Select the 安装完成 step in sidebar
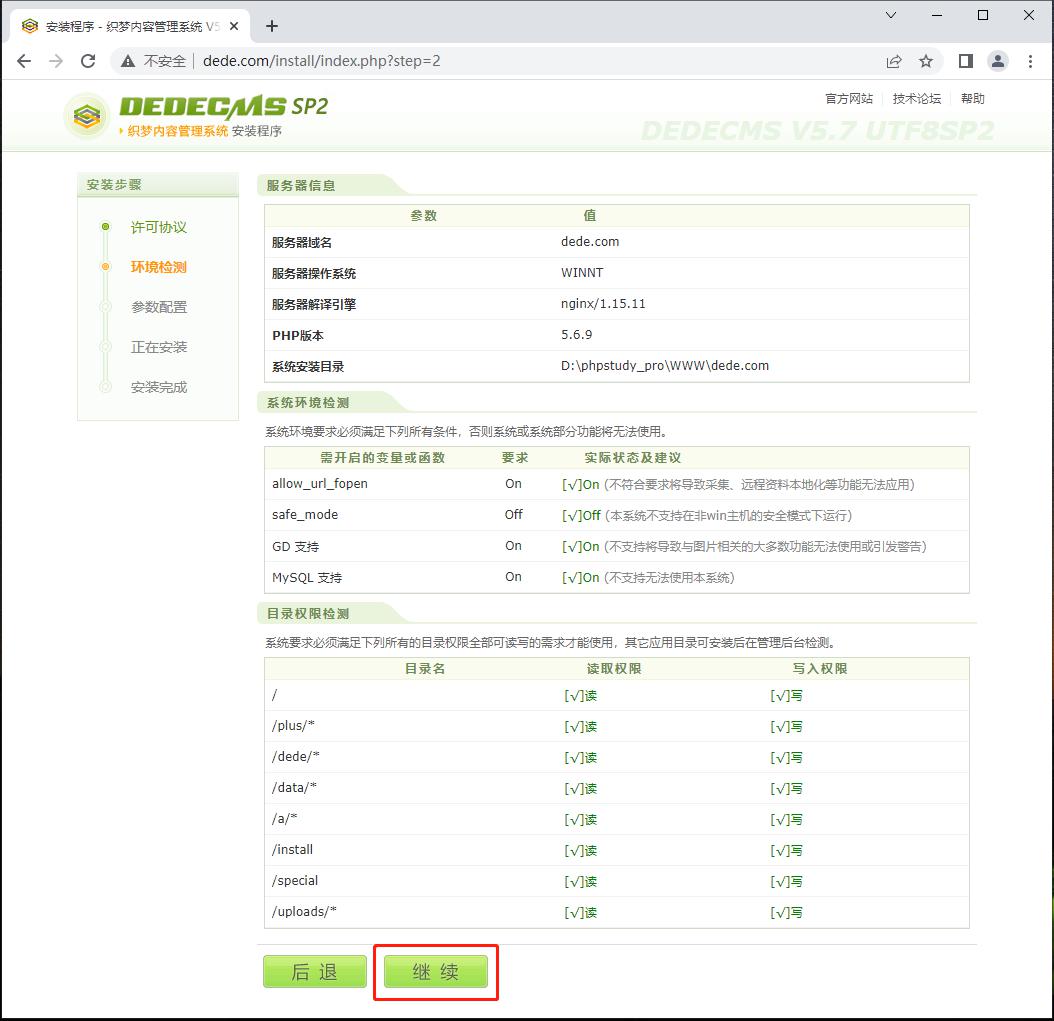 click(x=159, y=387)
